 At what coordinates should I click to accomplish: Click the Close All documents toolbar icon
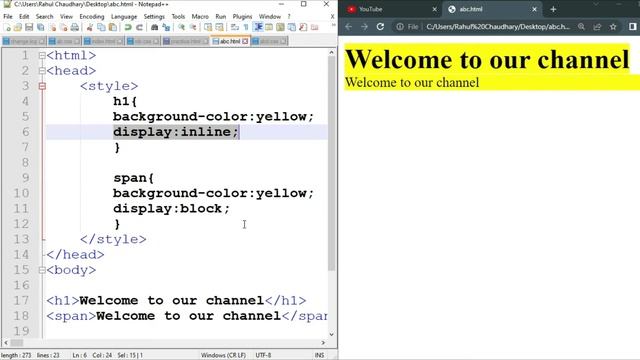coord(64,27)
